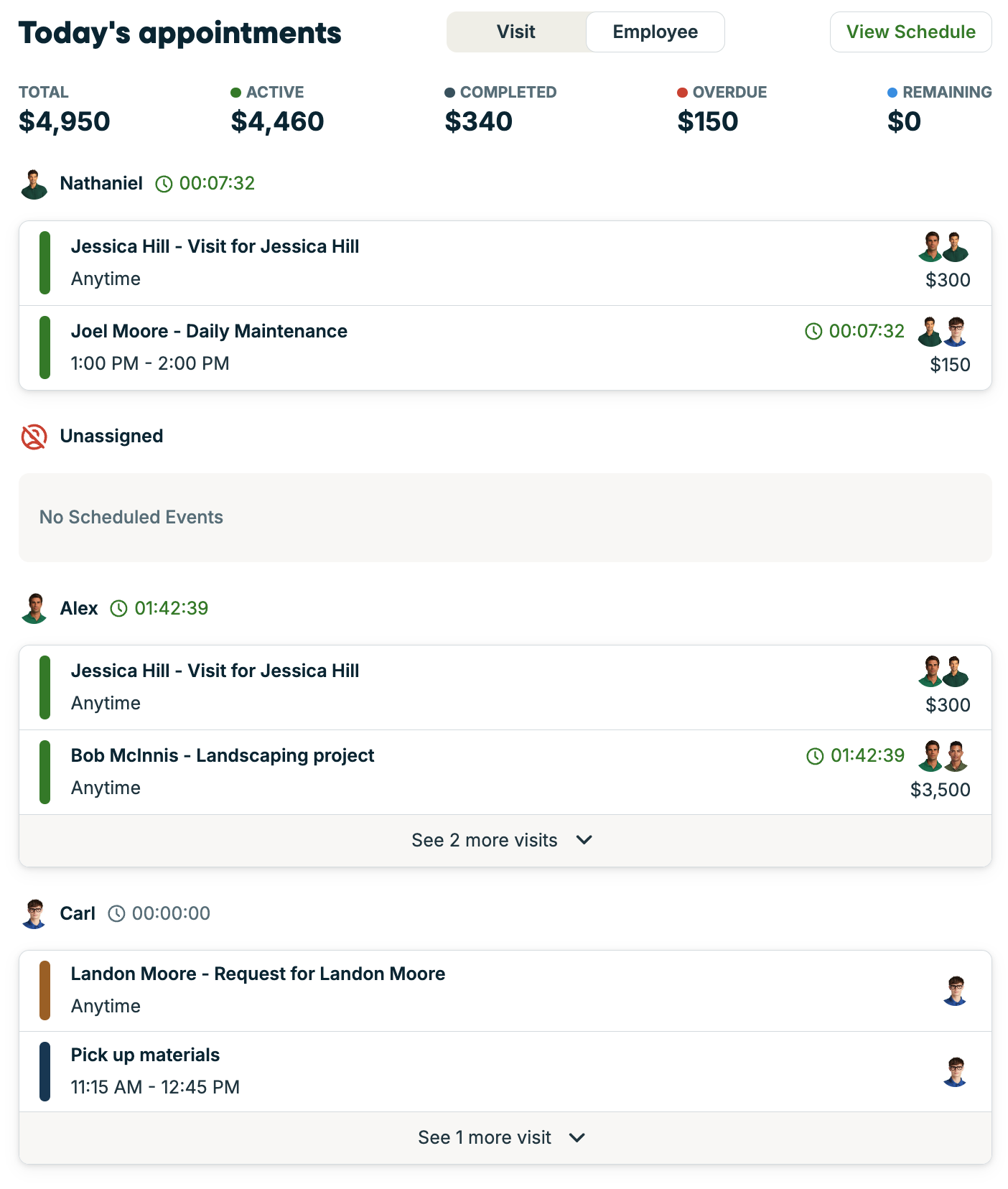Image resolution: width=1008 pixels, height=1189 pixels.
Task: Click the clock icon on Bob McInnis visit
Action: [815, 756]
